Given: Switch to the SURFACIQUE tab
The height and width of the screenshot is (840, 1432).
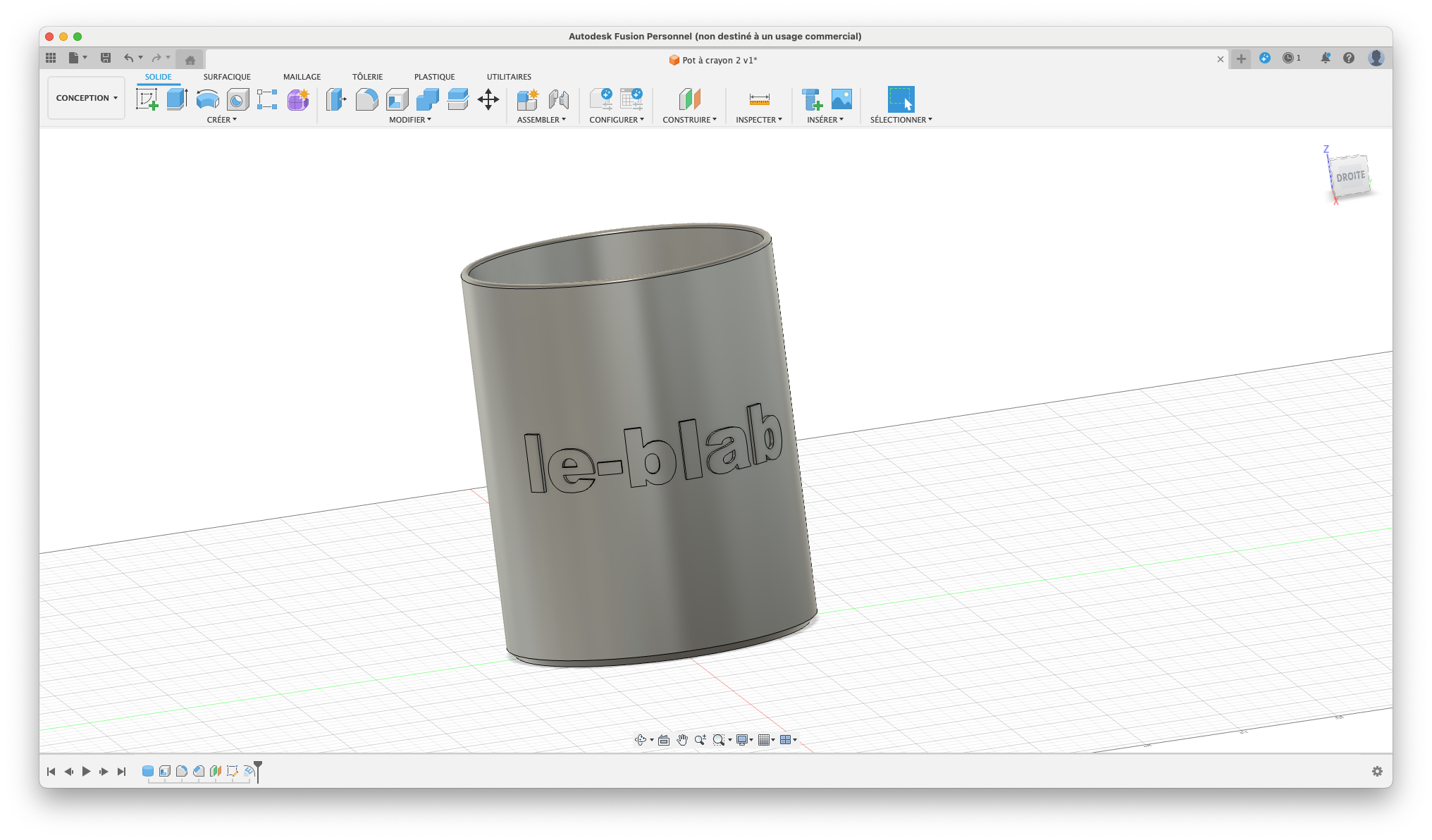Looking at the screenshot, I should 227,77.
